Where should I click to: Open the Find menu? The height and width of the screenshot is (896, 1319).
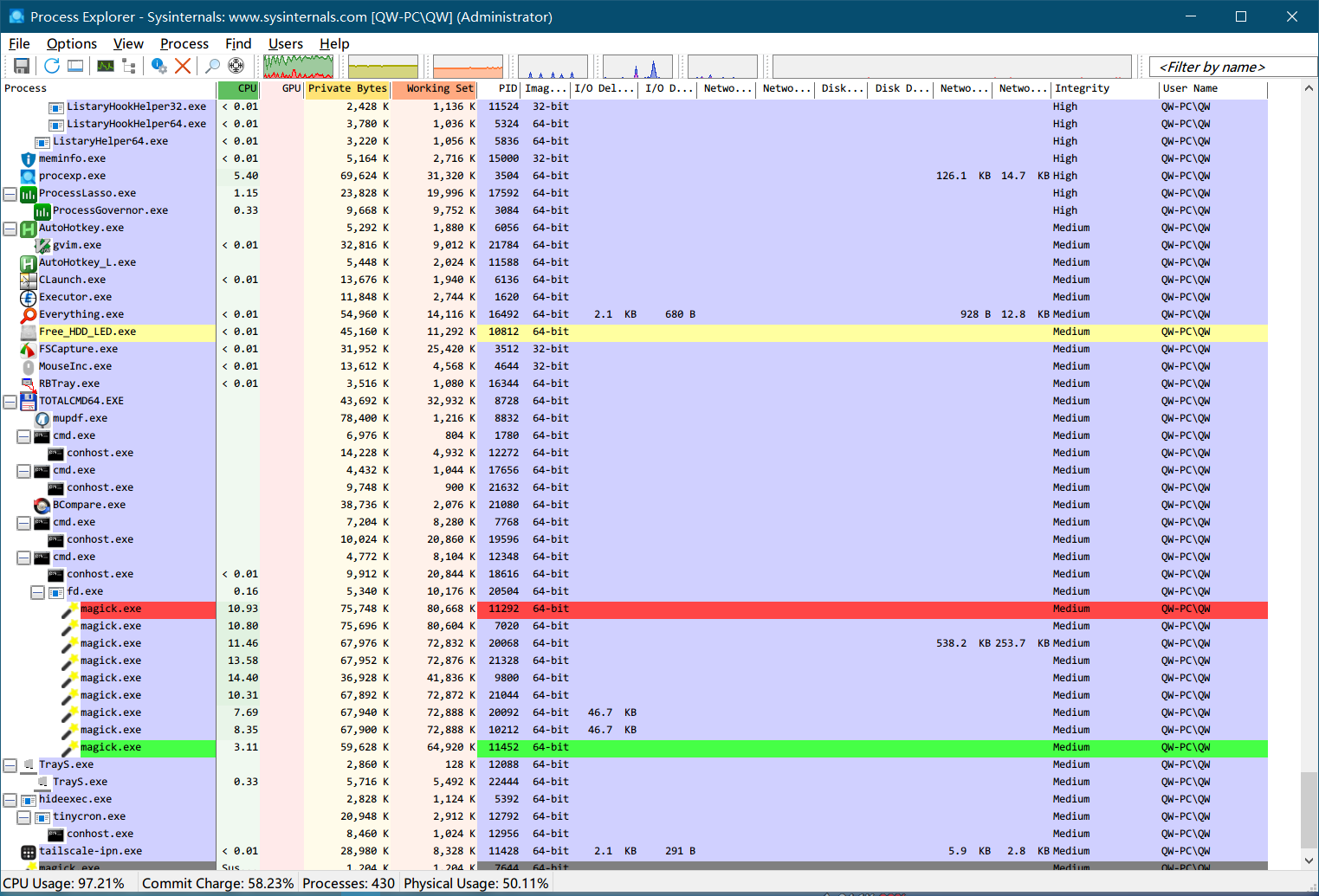(x=238, y=43)
